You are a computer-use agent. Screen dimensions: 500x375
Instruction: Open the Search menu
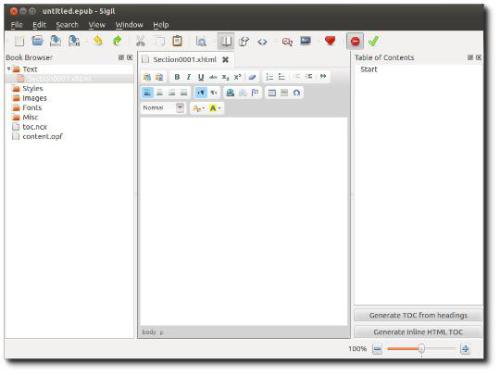tap(67, 25)
